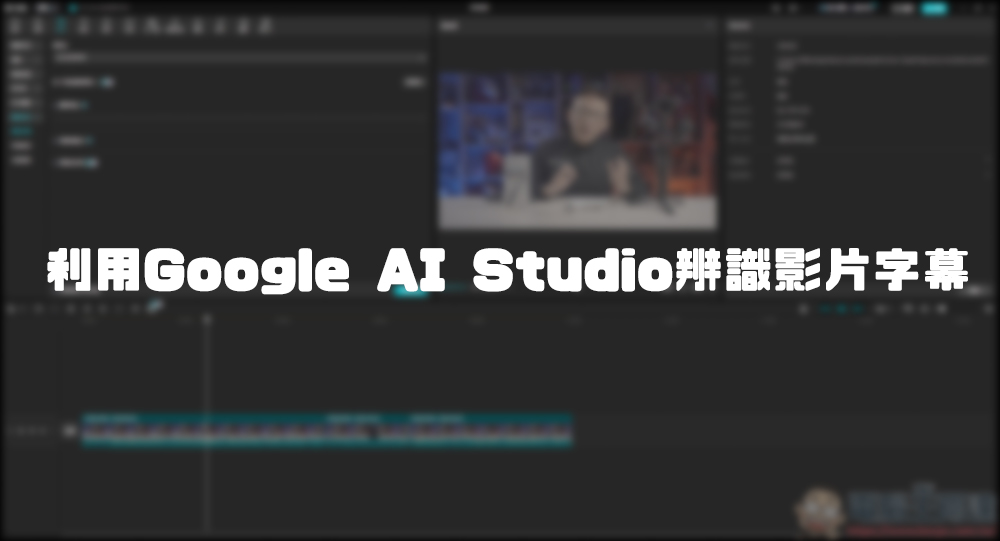1000x541 pixels.
Task: Select the teal-highlighted tab in top toolbar
Action: [62, 26]
